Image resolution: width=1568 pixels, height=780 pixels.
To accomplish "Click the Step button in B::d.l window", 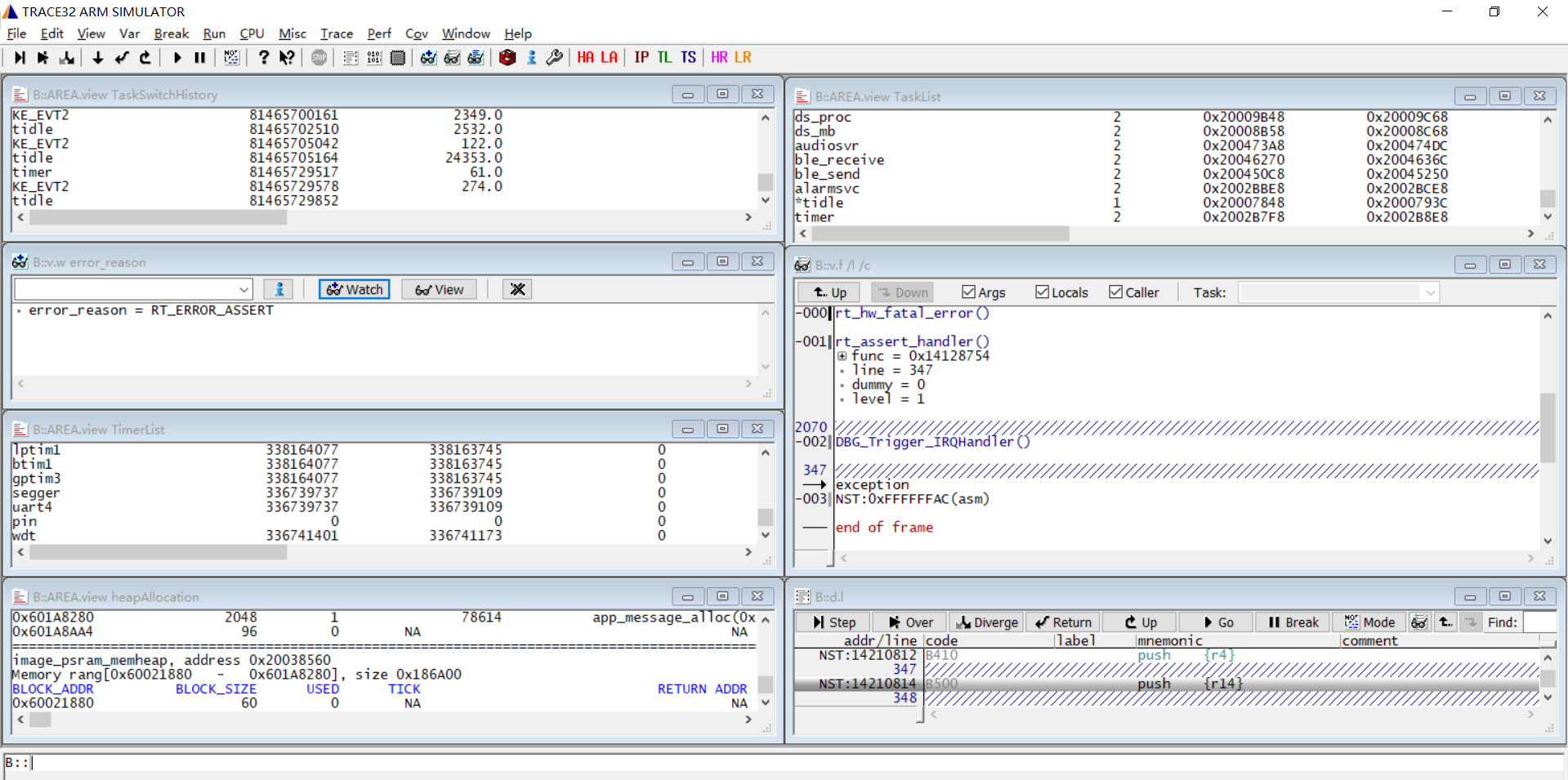I will pyautogui.click(x=833, y=622).
